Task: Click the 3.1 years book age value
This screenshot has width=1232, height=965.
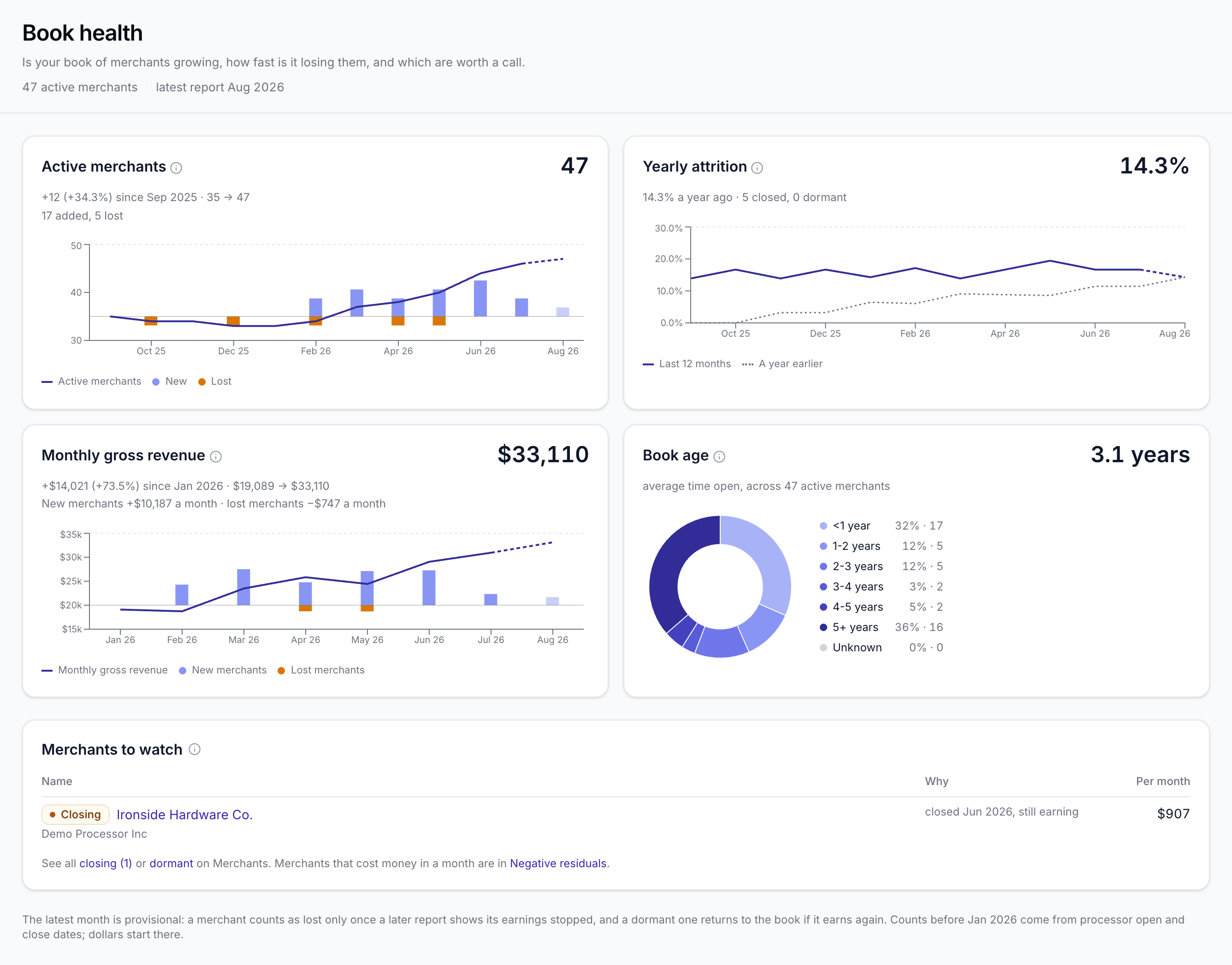Action: (1140, 455)
